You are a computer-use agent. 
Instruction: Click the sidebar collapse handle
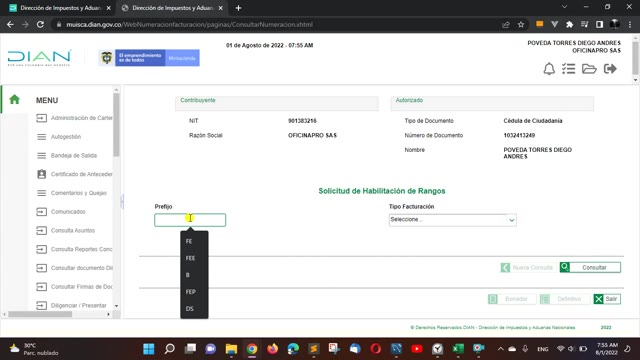pyautogui.click(x=122, y=202)
